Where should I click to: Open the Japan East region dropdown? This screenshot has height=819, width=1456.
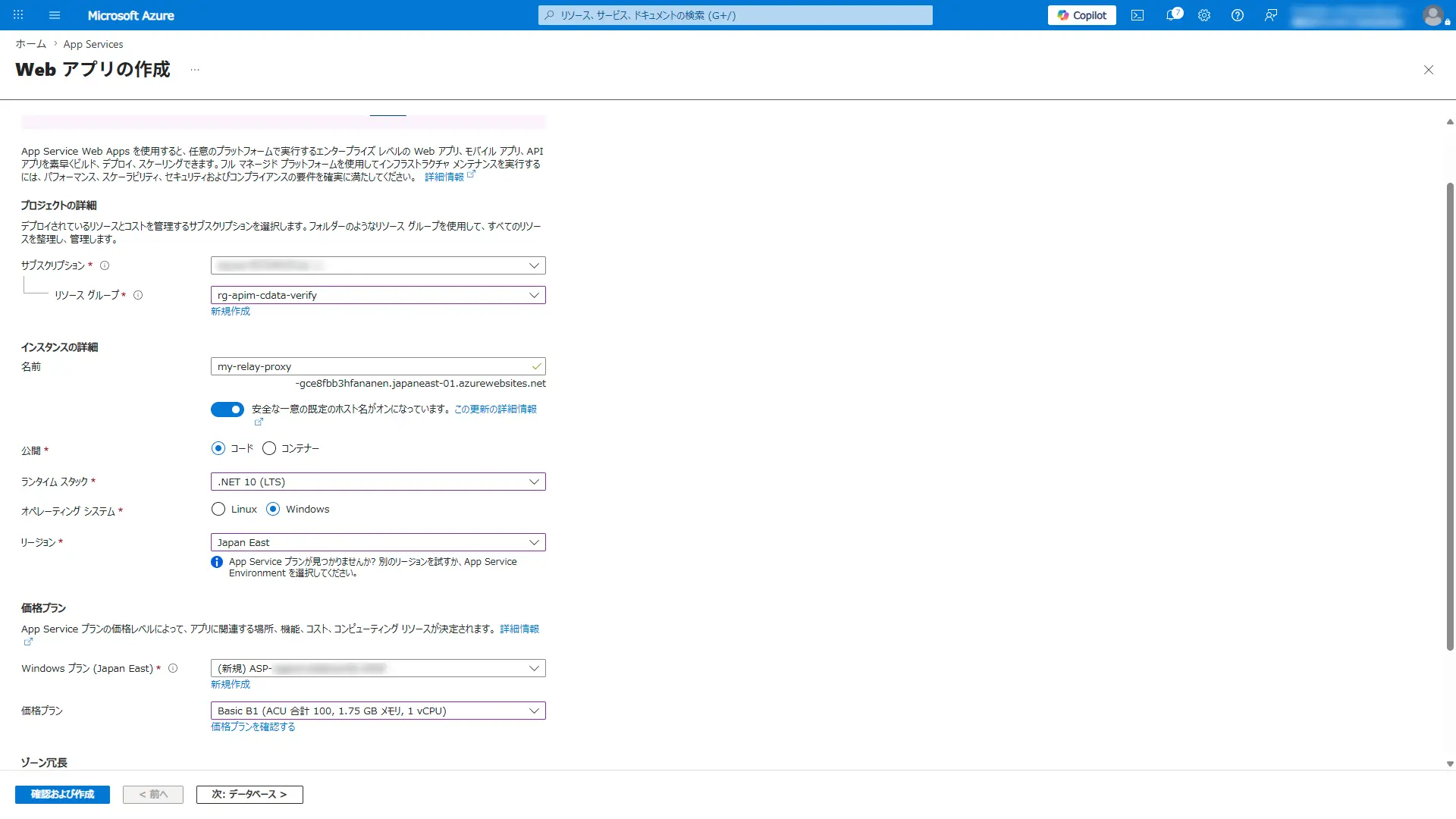(x=378, y=542)
